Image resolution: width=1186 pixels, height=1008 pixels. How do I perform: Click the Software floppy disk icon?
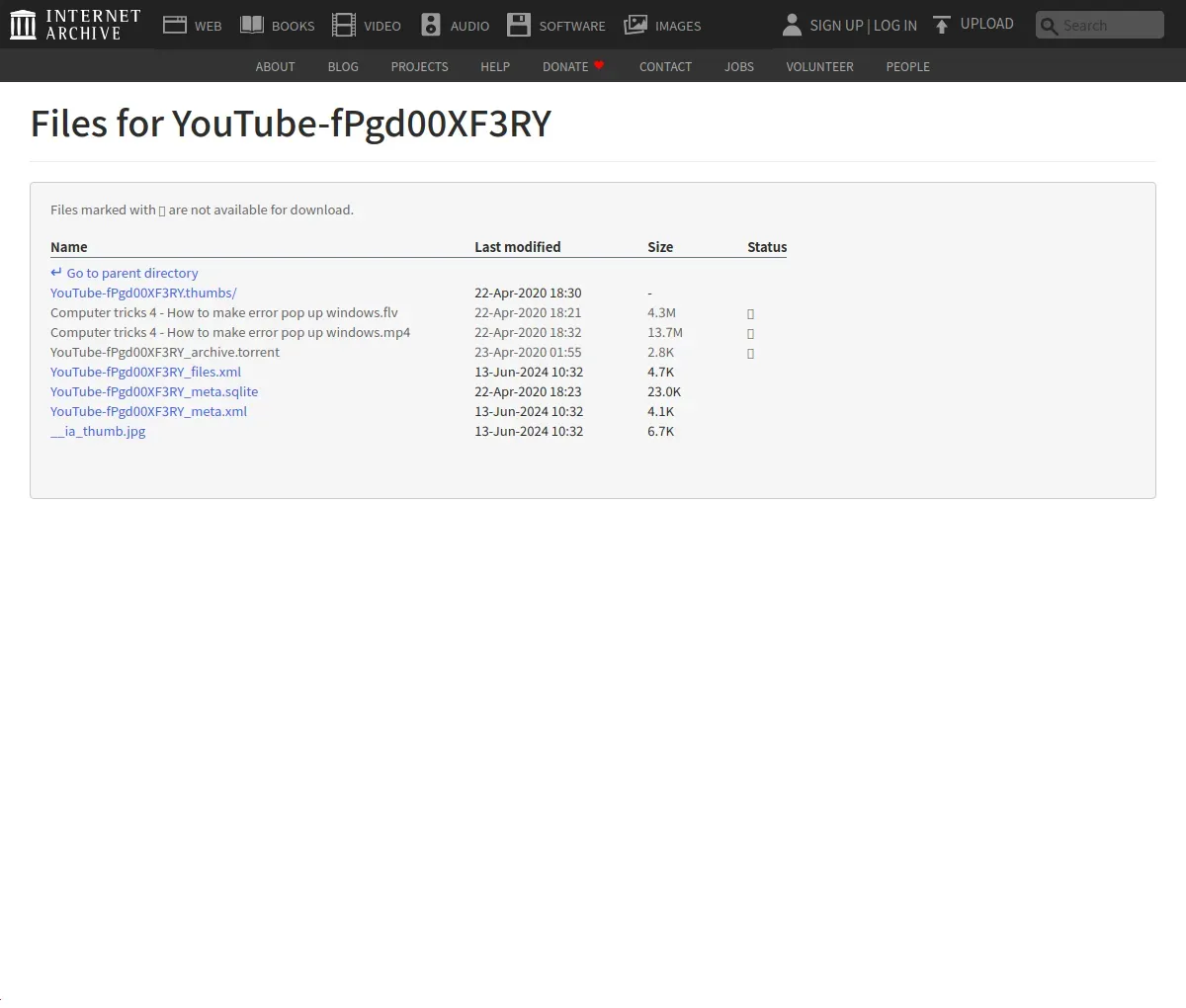click(x=519, y=25)
